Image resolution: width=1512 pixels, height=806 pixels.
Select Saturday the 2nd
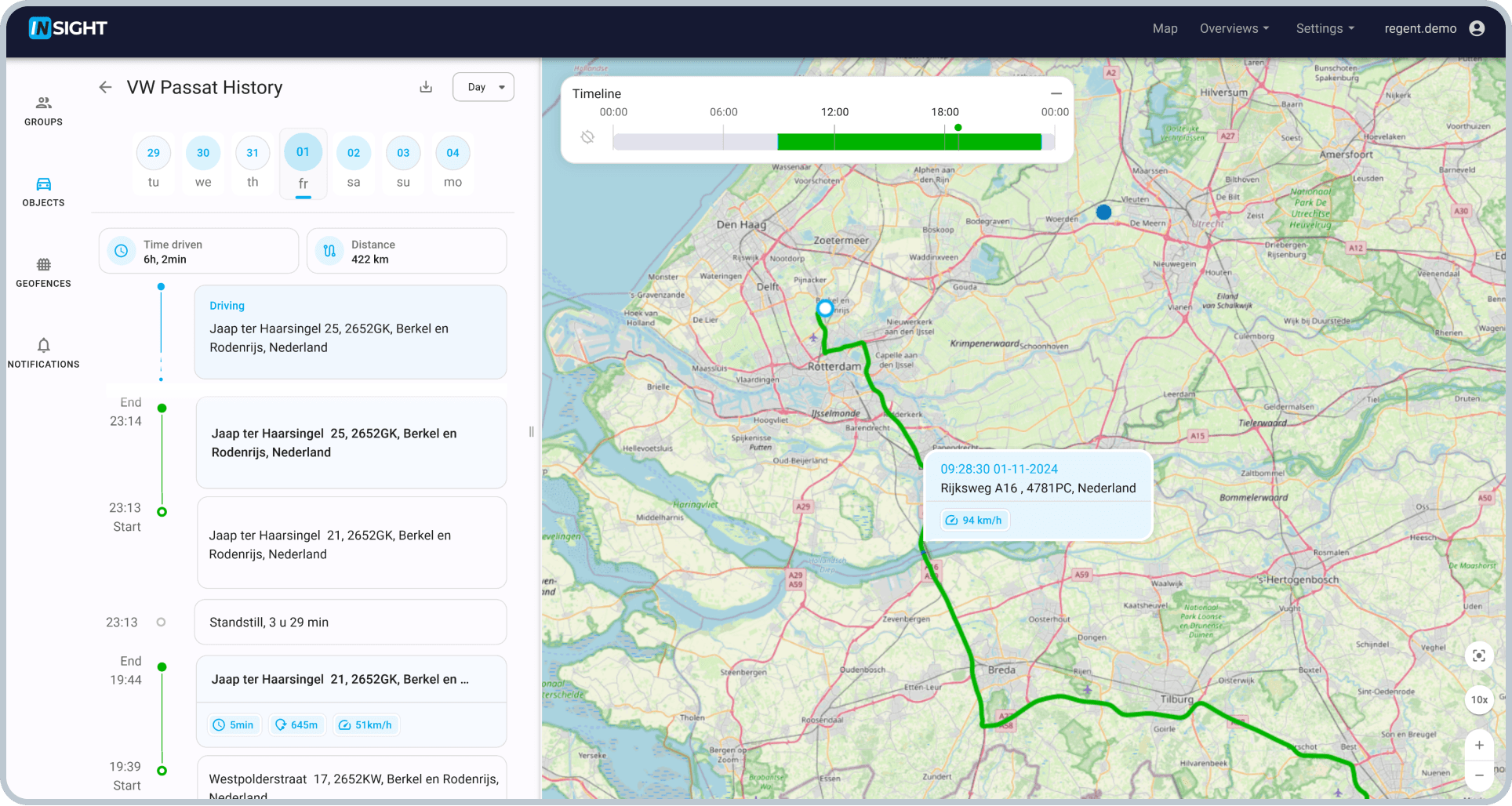(x=354, y=153)
